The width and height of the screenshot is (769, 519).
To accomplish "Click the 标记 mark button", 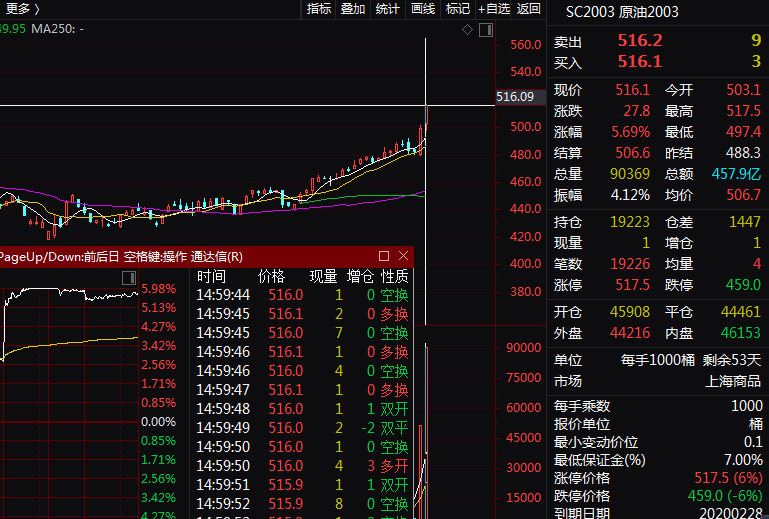I will tap(458, 9).
